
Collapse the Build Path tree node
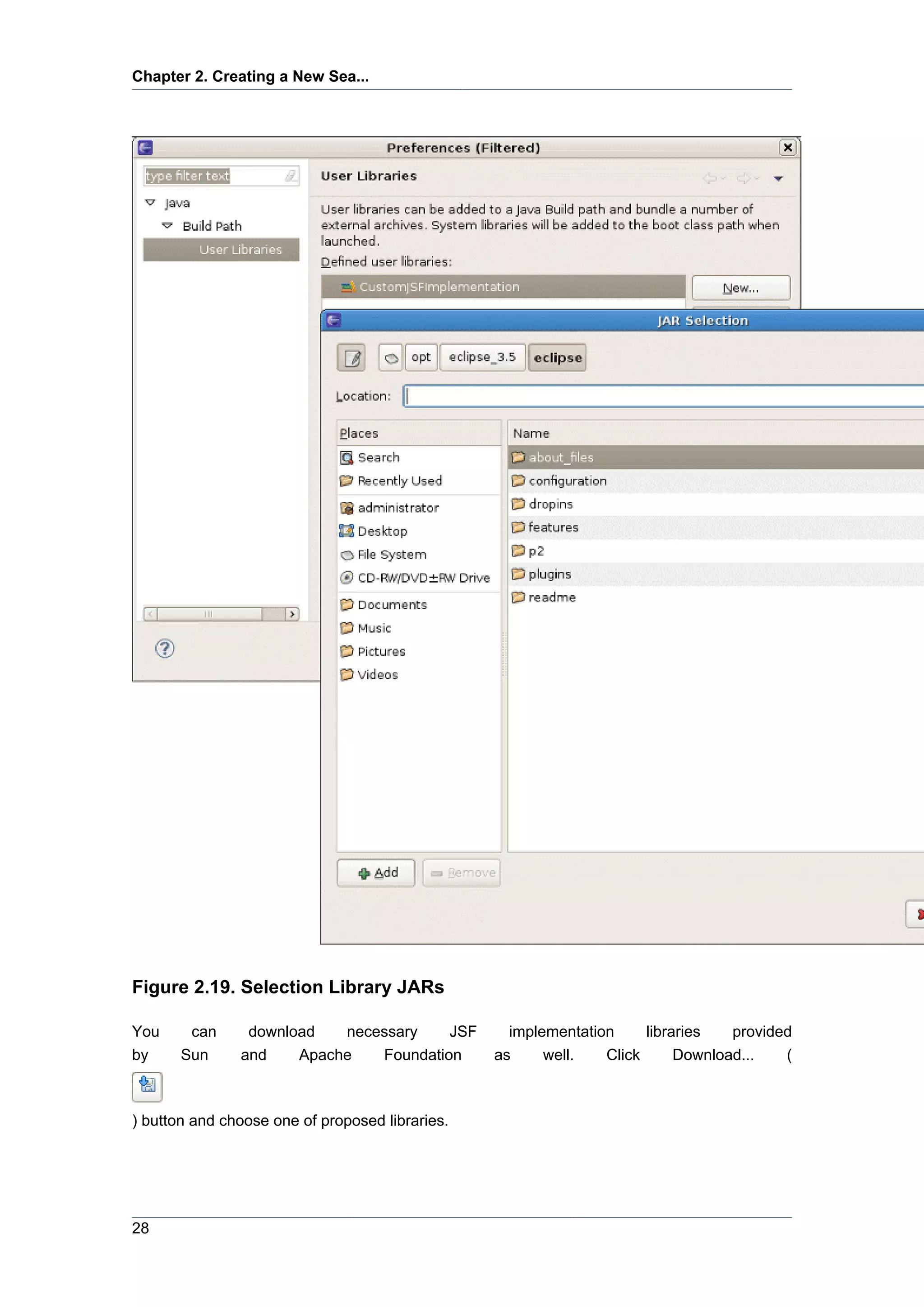point(167,226)
